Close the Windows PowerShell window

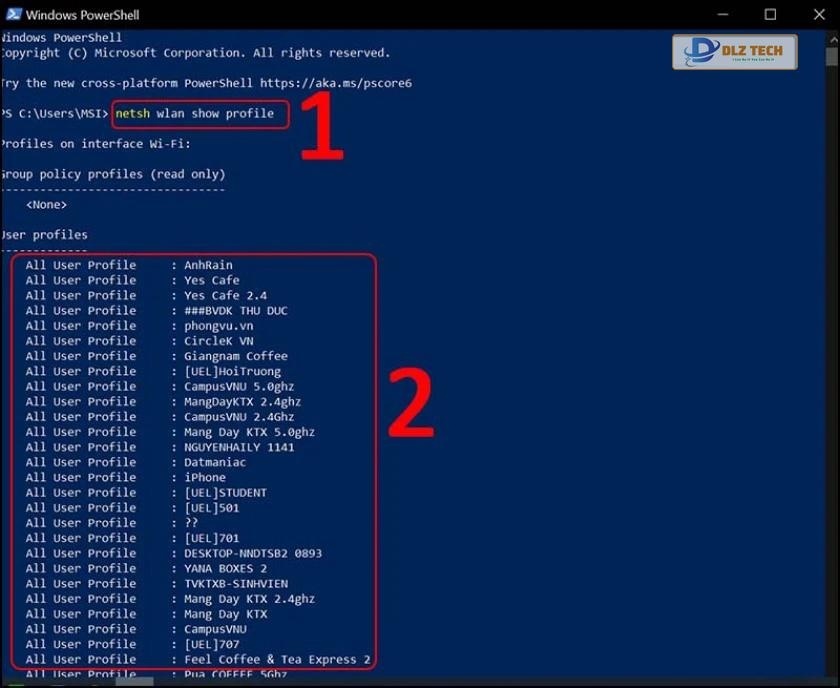pyautogui.click(x=816, y=15)
